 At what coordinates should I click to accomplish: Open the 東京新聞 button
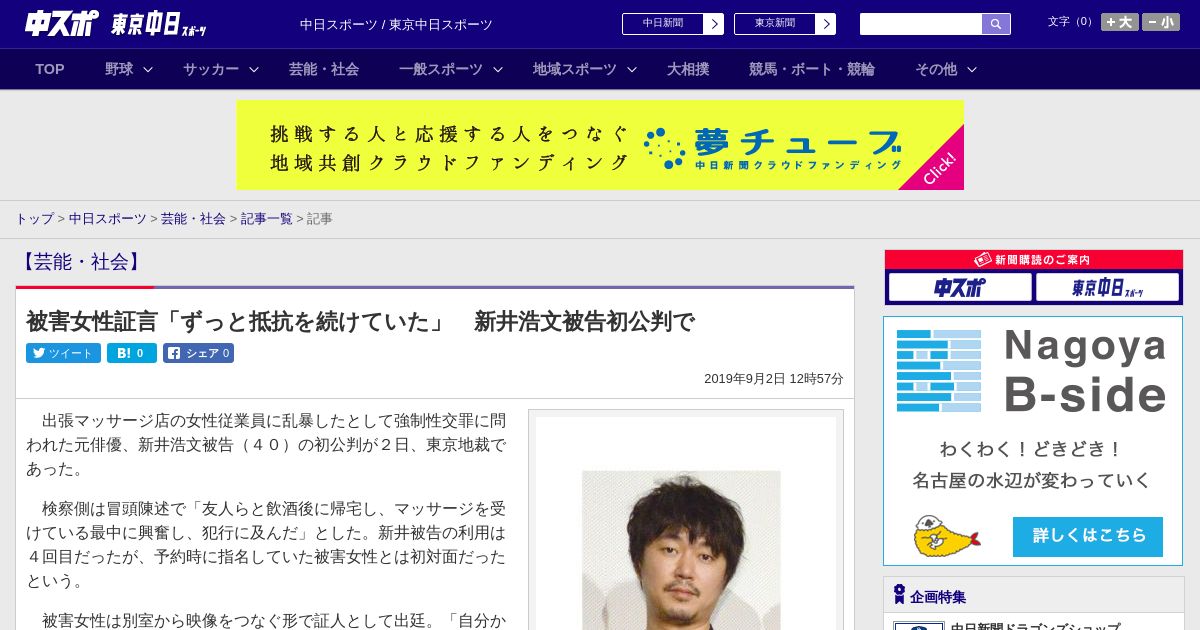[775, 24]
